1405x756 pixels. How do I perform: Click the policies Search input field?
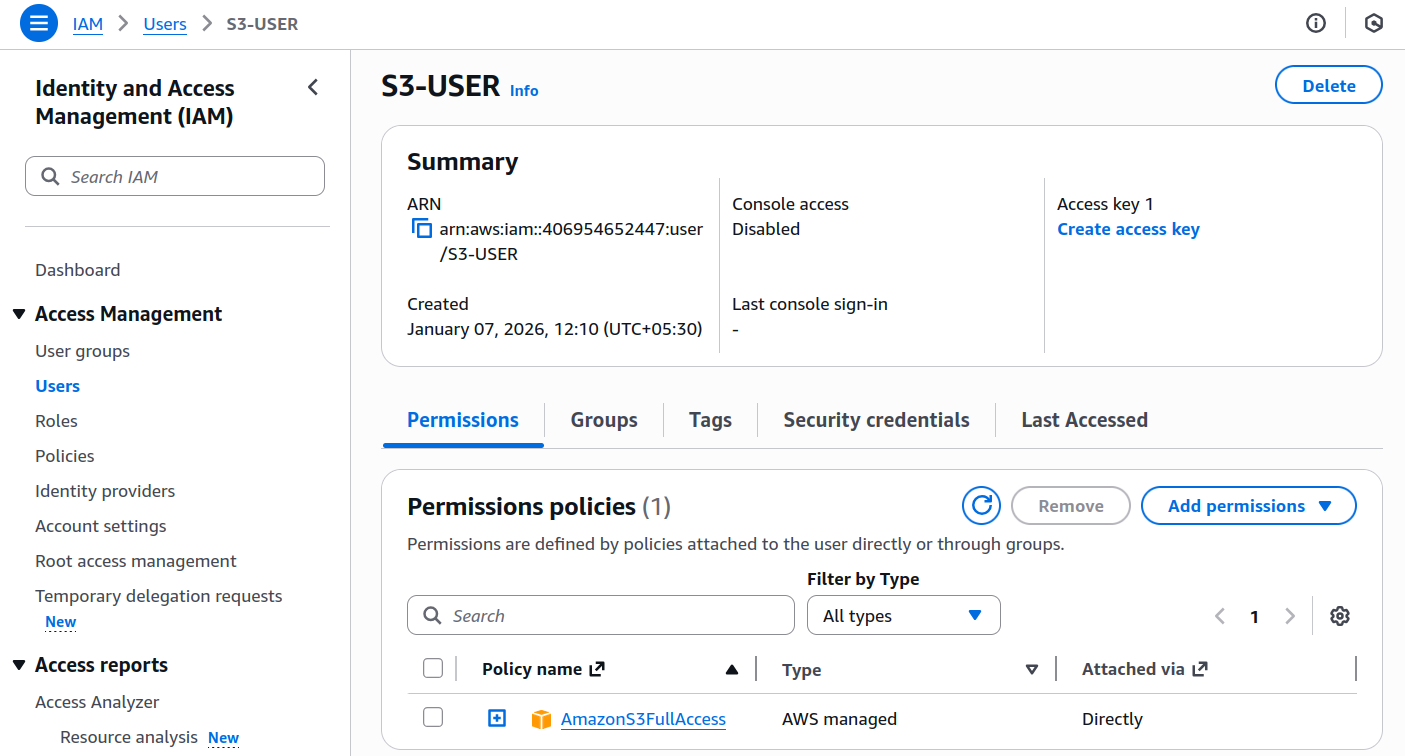[601, 615]
